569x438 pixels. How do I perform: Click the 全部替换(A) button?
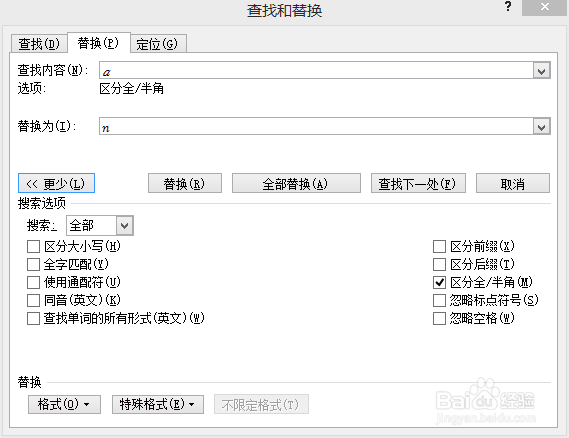(x=296, y=183)
